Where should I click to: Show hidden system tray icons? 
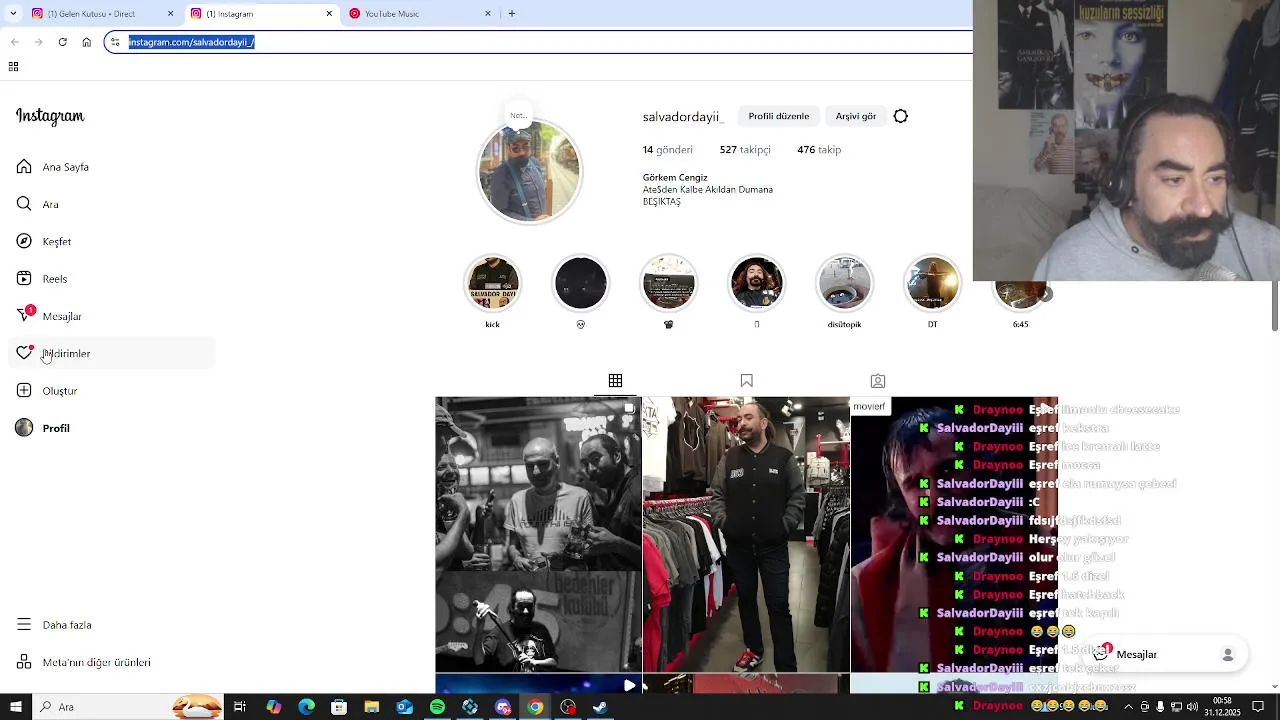pyautogui.click(x=1129, y=707)
